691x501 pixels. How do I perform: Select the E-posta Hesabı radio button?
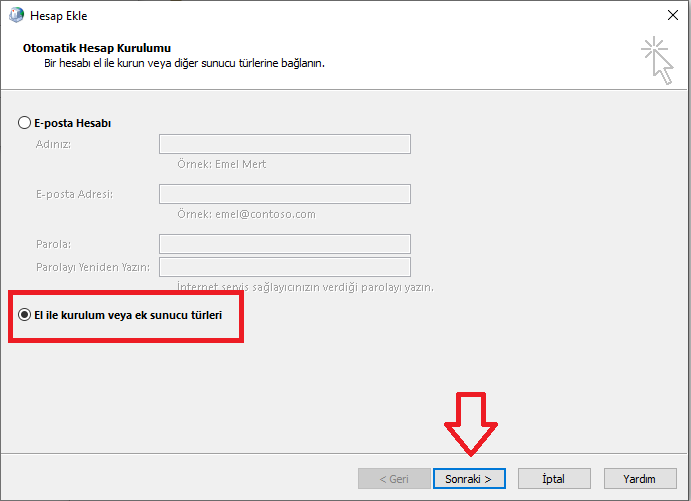tap(25, 123)
